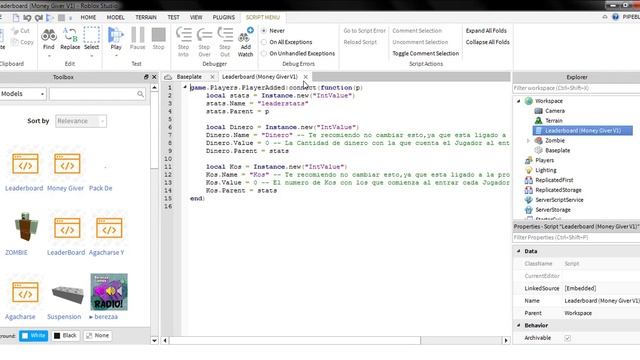Toggle the Archivable checkbox
Viewport: 640px width, 360px height.
point(567,338)
